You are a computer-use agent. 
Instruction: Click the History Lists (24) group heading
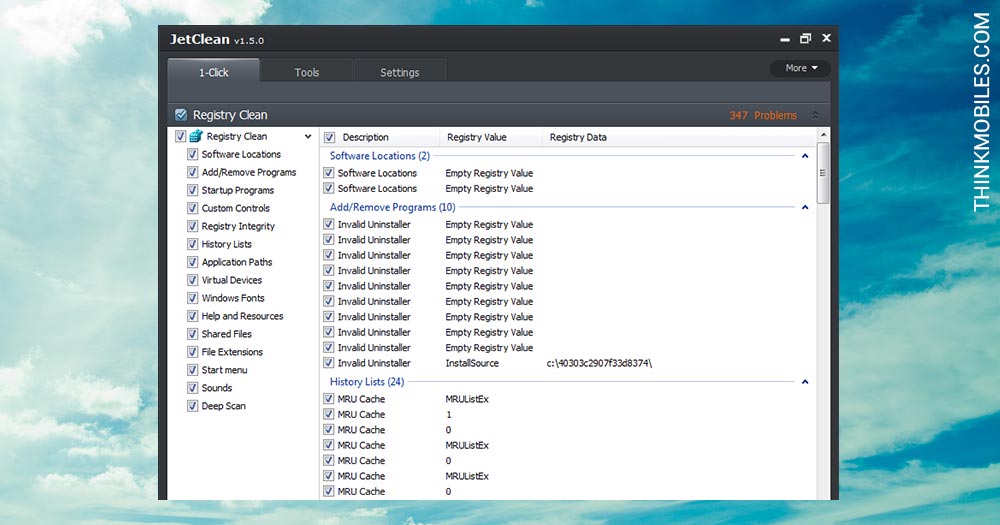(x=367, y=381)
